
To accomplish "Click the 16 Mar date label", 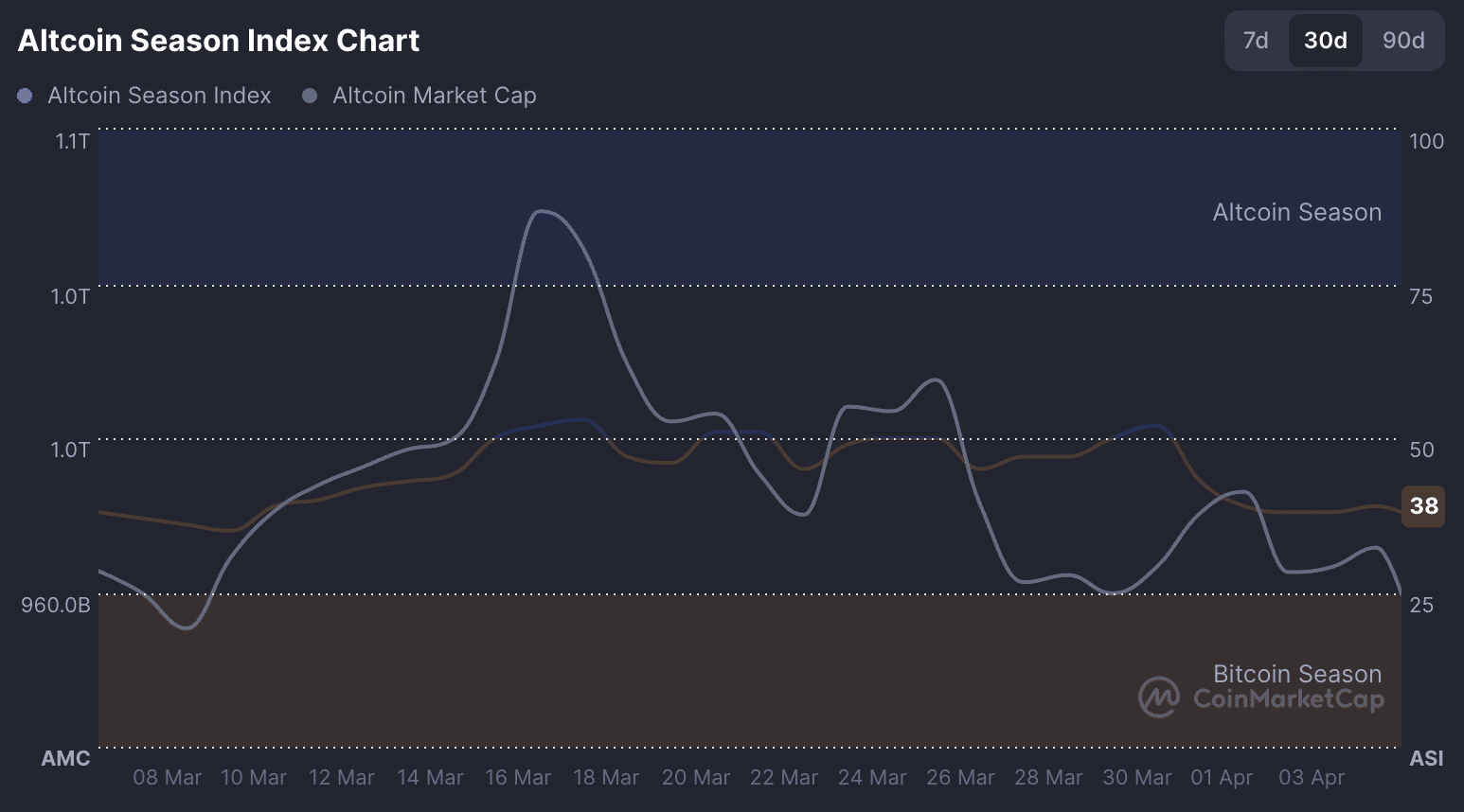I will click(x=518, y=777).
